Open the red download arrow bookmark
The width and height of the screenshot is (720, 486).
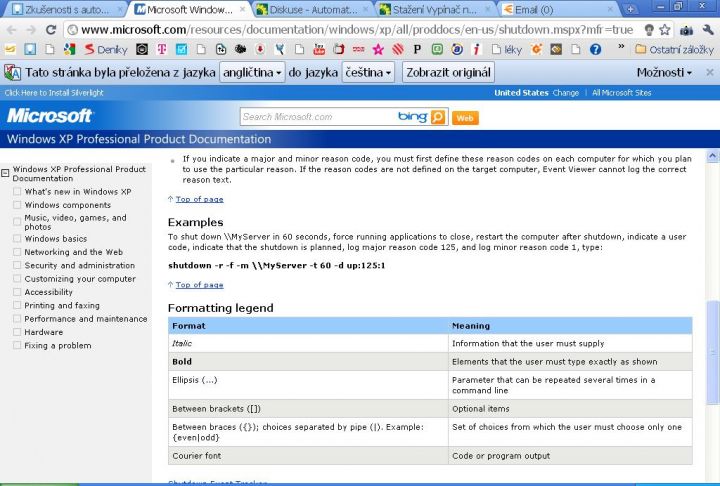260,49
